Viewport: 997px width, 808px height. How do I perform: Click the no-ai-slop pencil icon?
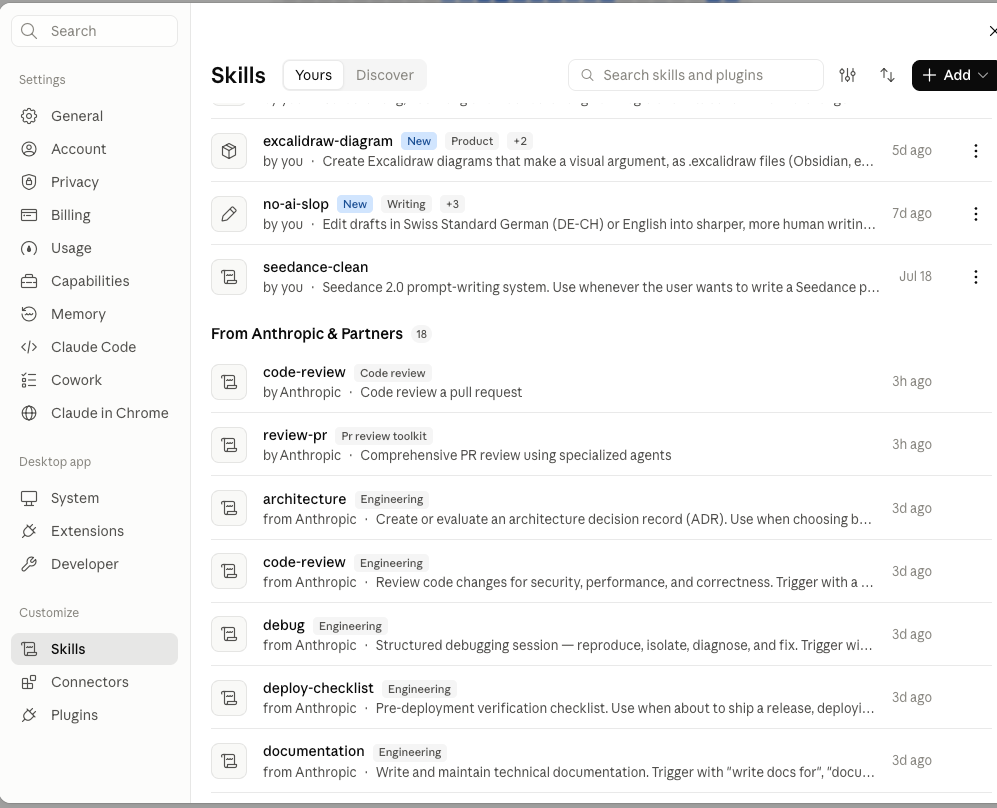[229, 214]
